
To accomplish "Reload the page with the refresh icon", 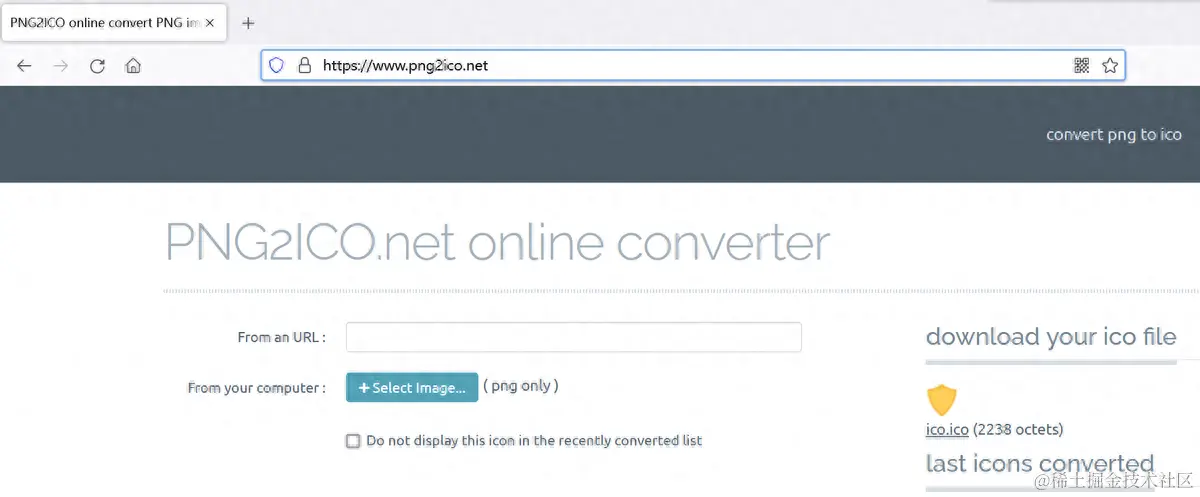I will [97, 66].
